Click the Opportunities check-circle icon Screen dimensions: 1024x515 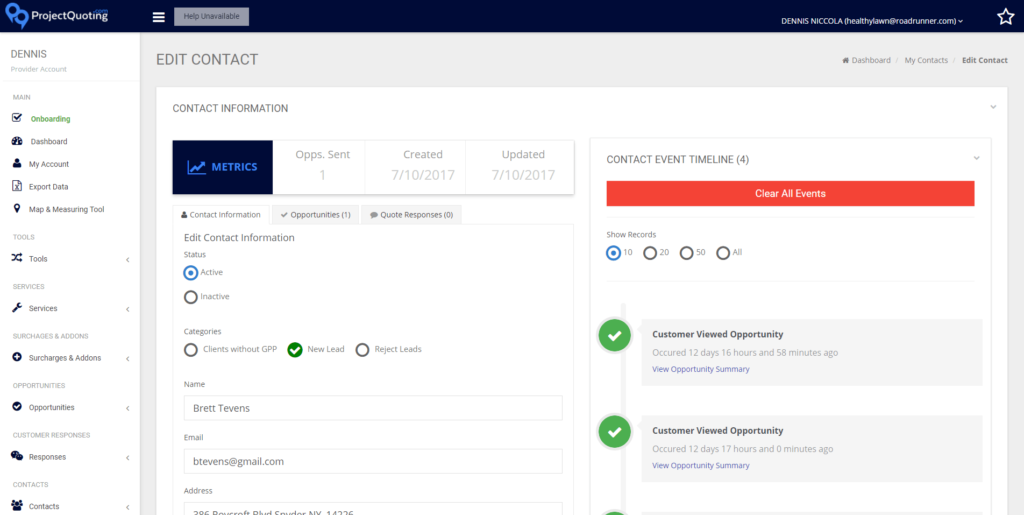point(17,407)
